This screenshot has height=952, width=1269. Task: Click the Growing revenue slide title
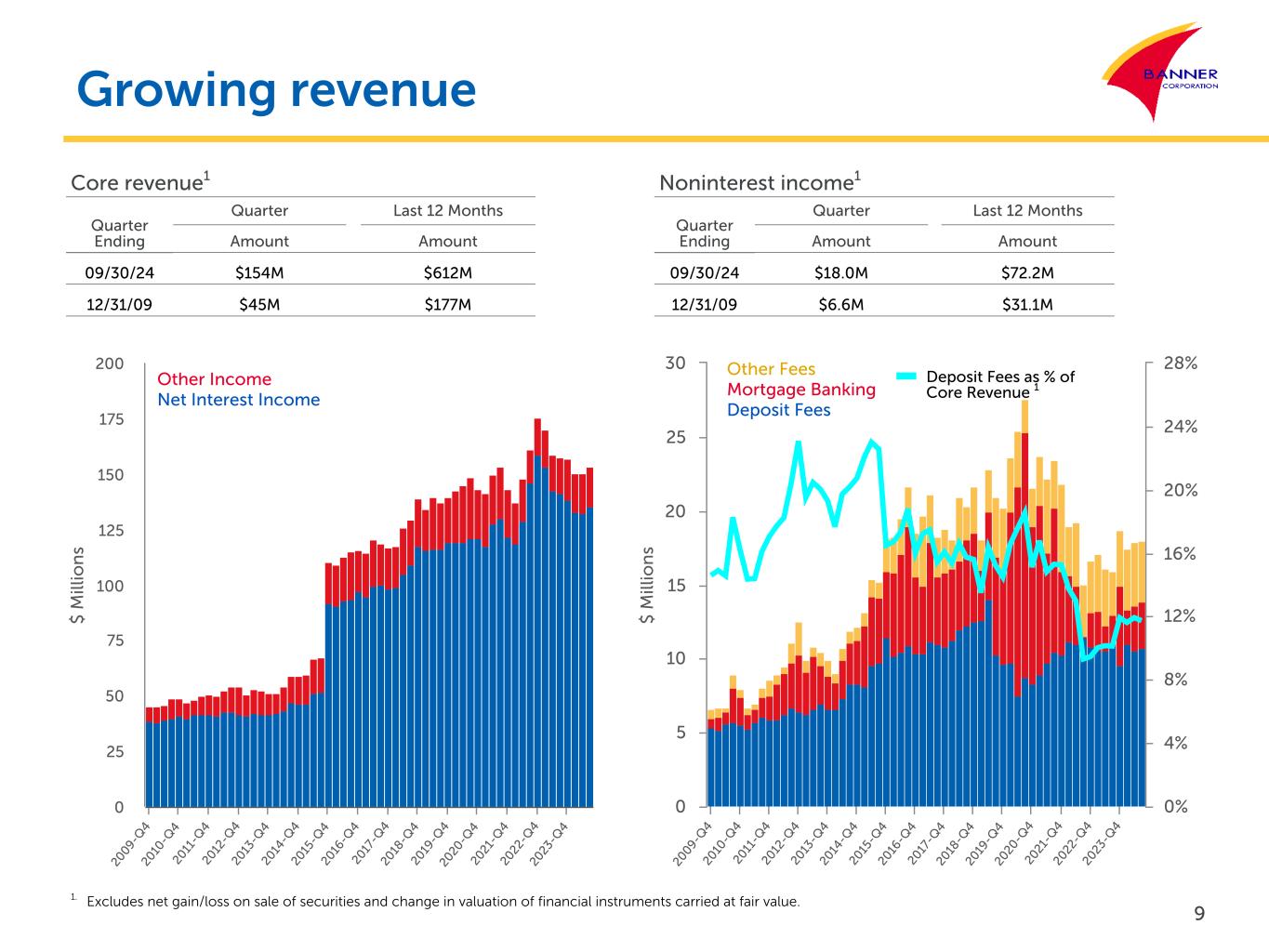tap(276, 90)
